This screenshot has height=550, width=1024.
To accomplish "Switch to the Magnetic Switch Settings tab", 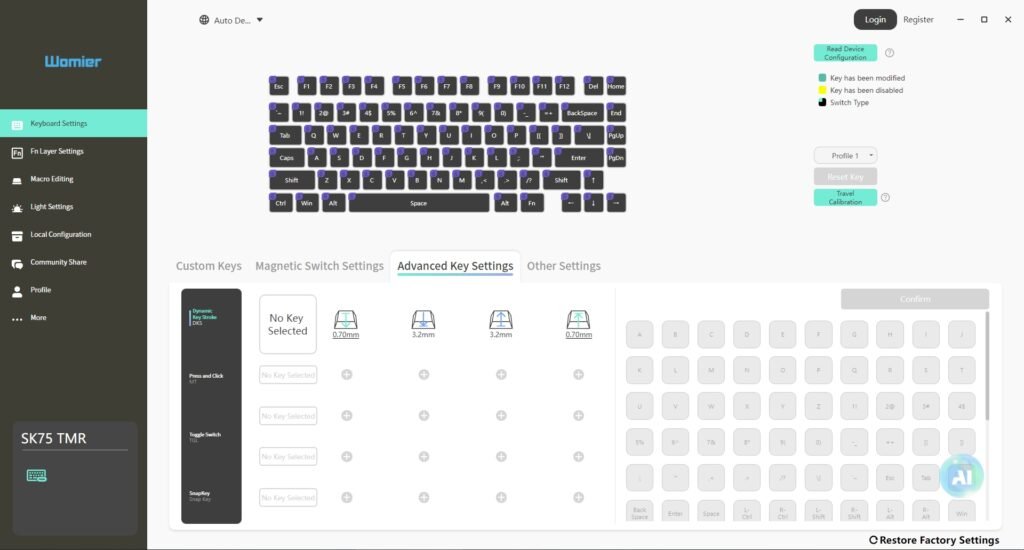I will (319, 266).
